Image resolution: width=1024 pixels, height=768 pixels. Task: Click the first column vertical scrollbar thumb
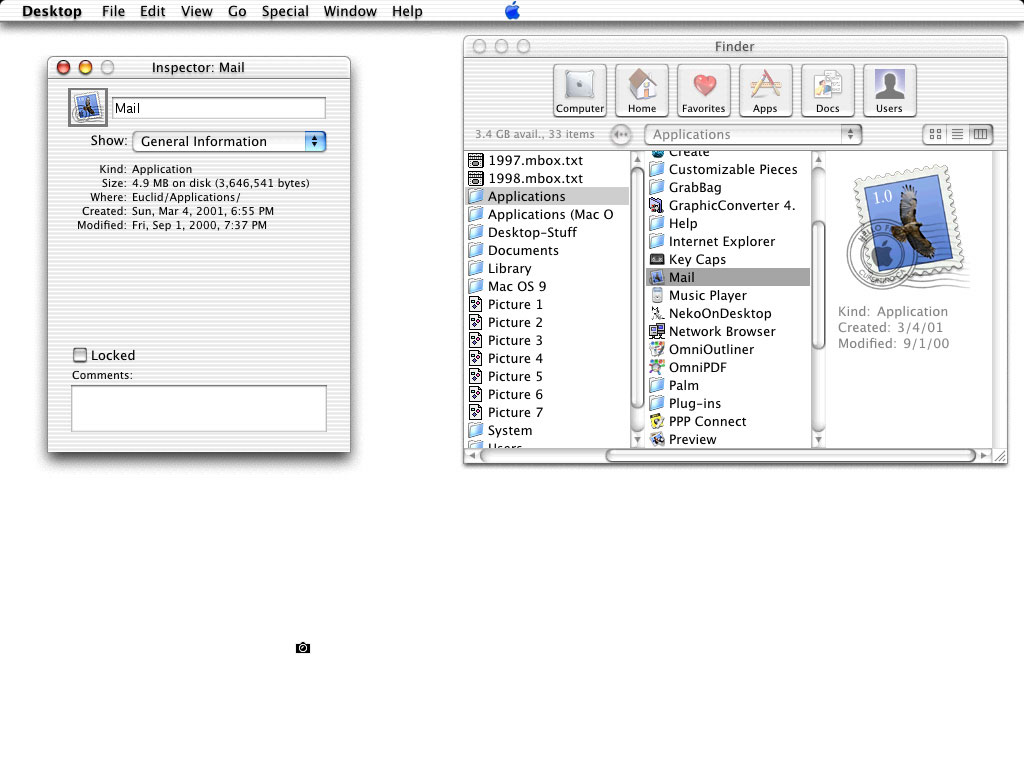pyautogui.click(x=637, y=287)
